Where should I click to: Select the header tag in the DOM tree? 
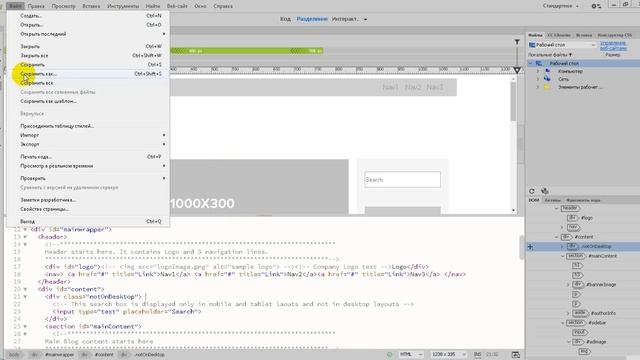570,208
